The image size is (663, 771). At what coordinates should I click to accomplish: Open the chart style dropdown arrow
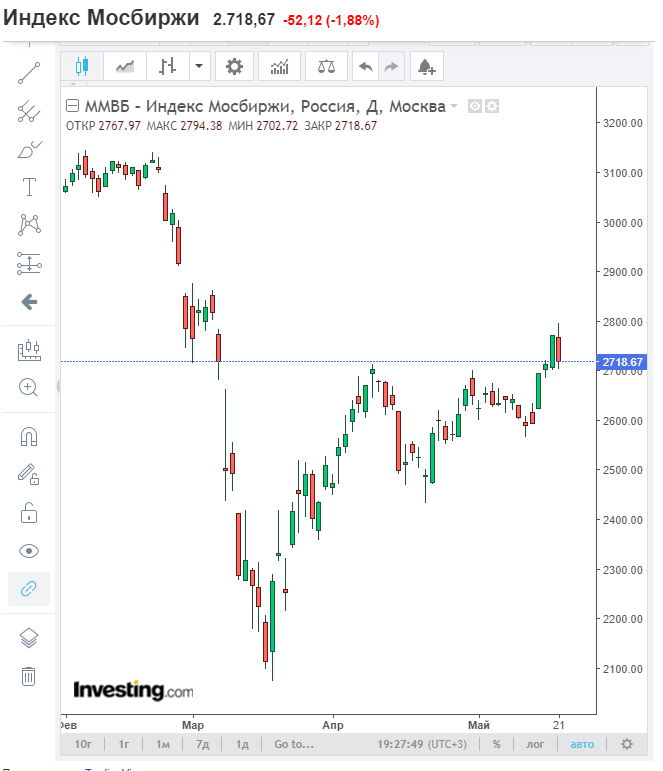pos(199,66)
